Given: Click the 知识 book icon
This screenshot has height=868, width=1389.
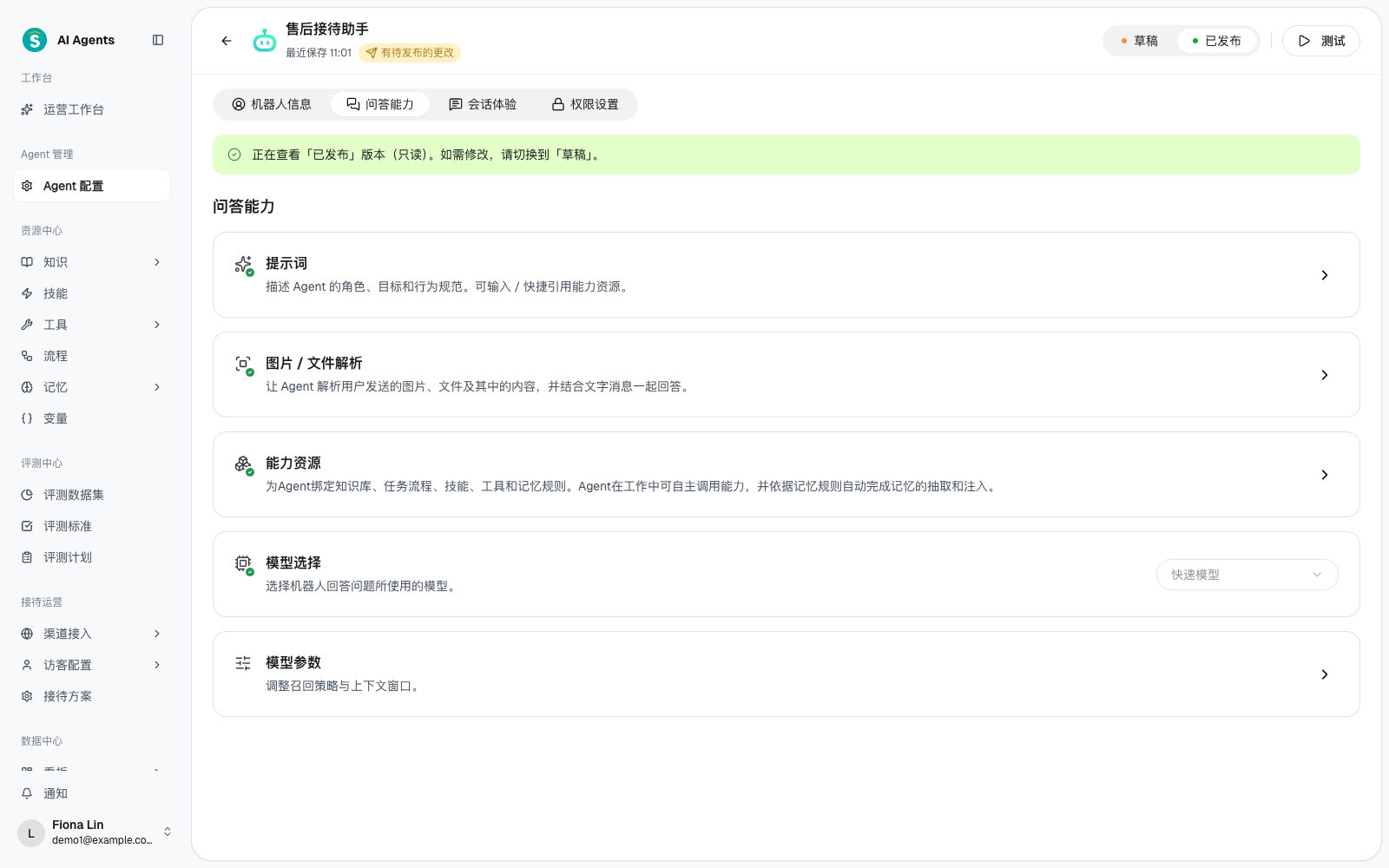Looking at the screenshot, I should click(27, 262).
